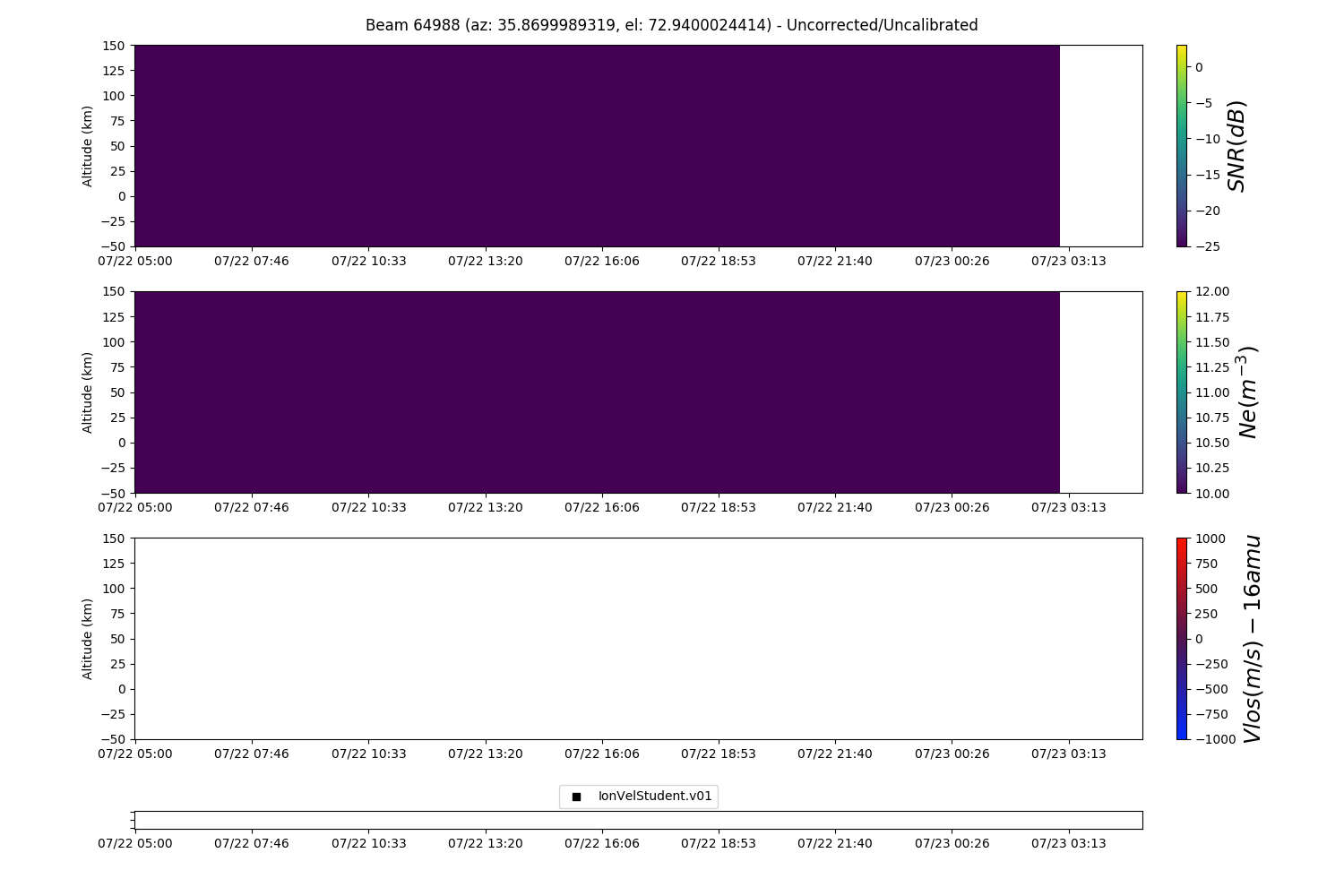Select the Beam 64988 plot title
Screen dimensions: 1344x896
671,25
